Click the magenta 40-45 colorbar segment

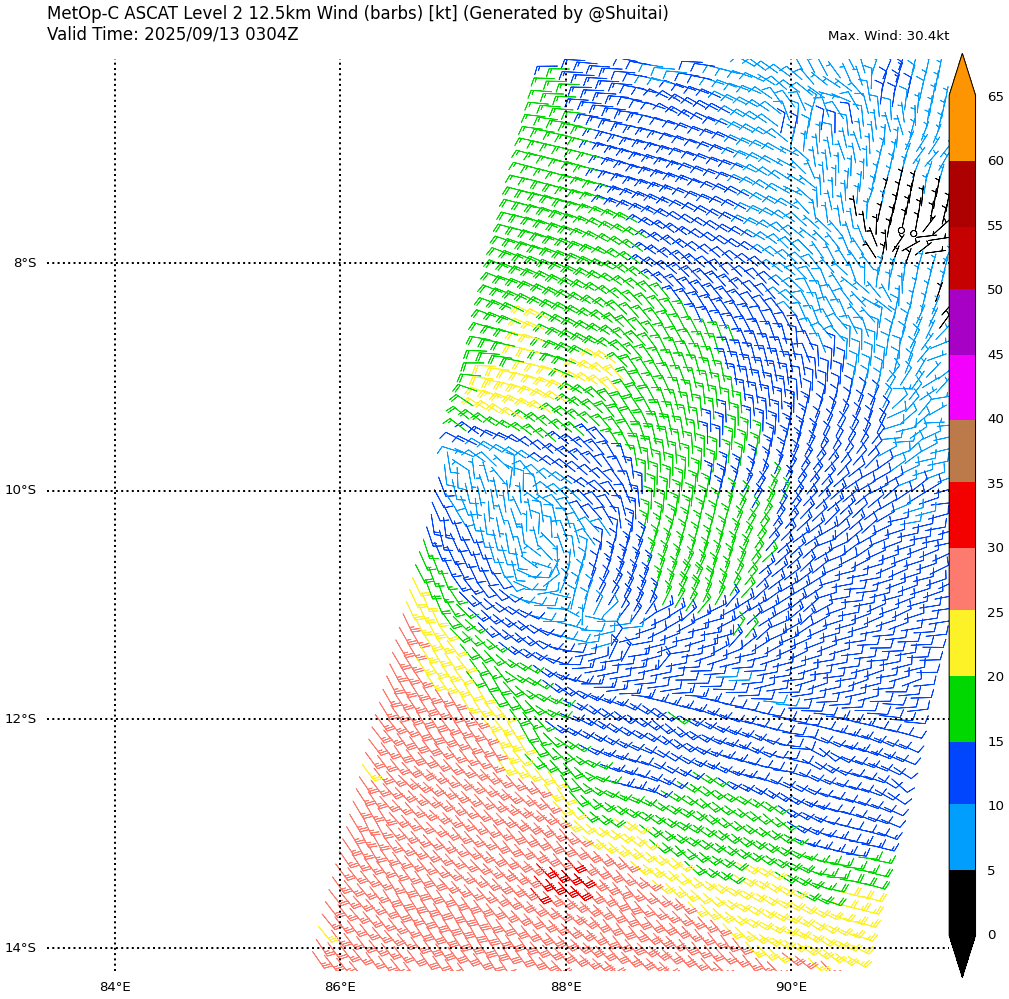point(962,387)
